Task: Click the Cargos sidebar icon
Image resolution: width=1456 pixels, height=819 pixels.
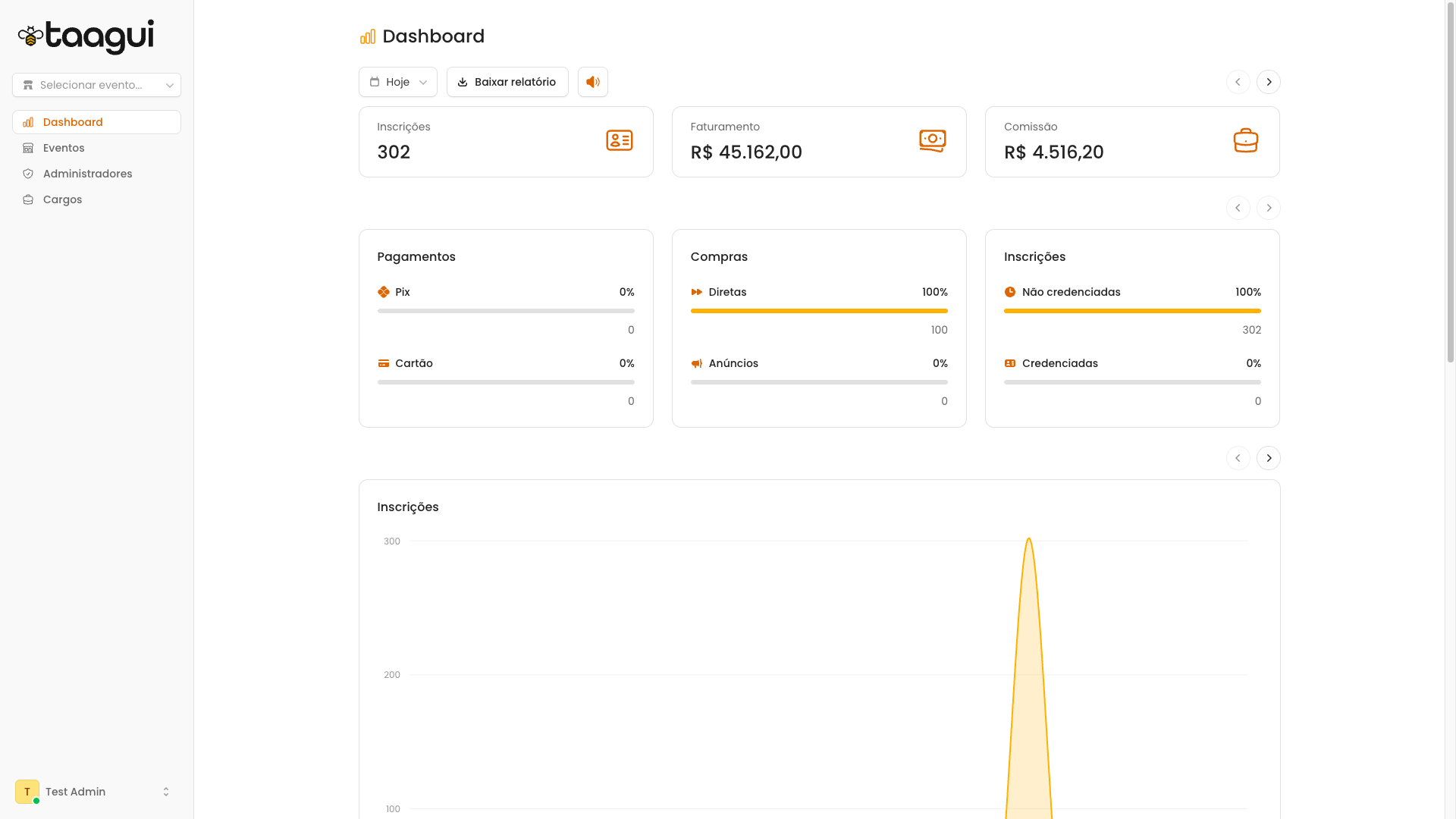Action: (28, 199)
